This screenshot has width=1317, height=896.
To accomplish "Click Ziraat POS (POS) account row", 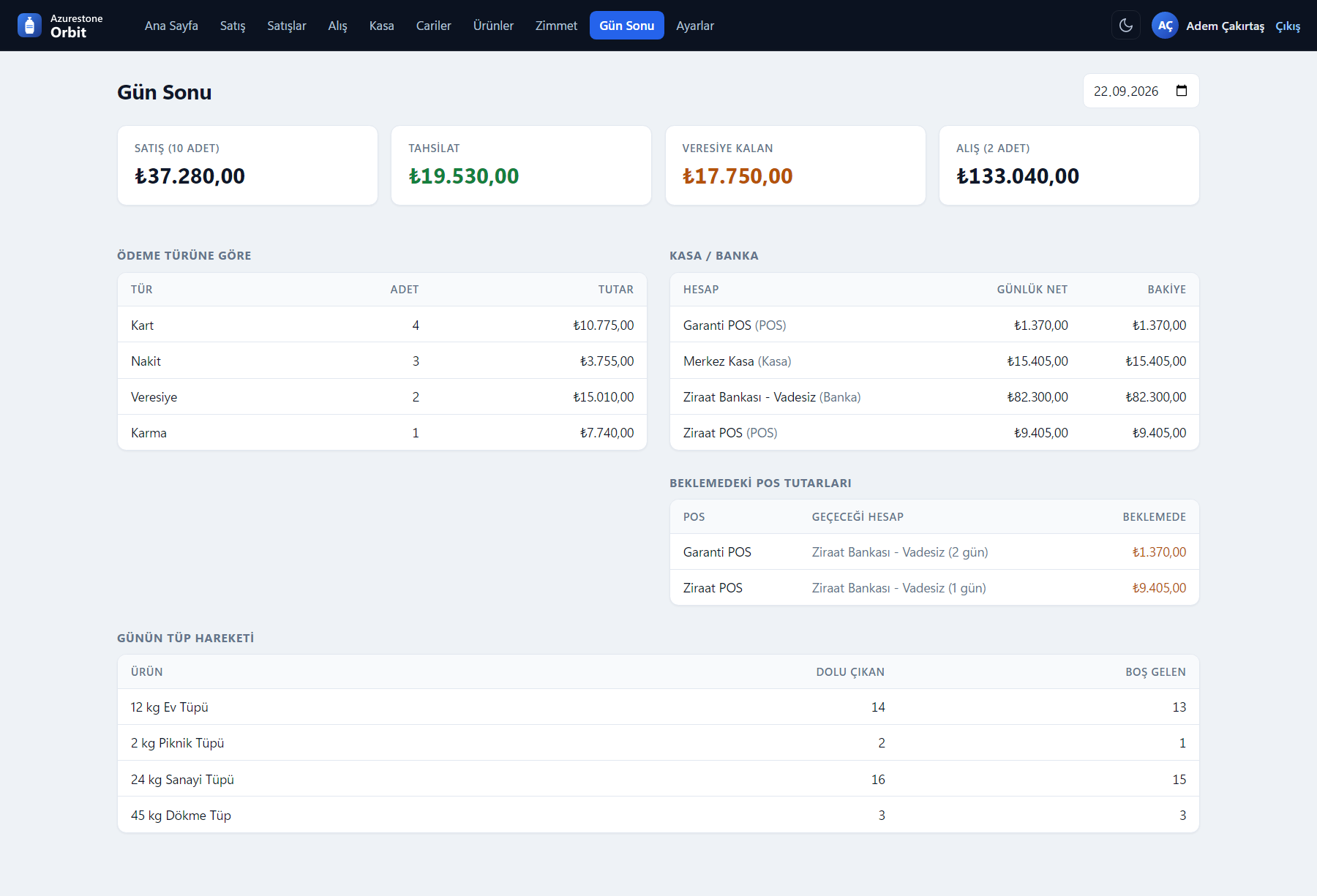I will point(934,432).
